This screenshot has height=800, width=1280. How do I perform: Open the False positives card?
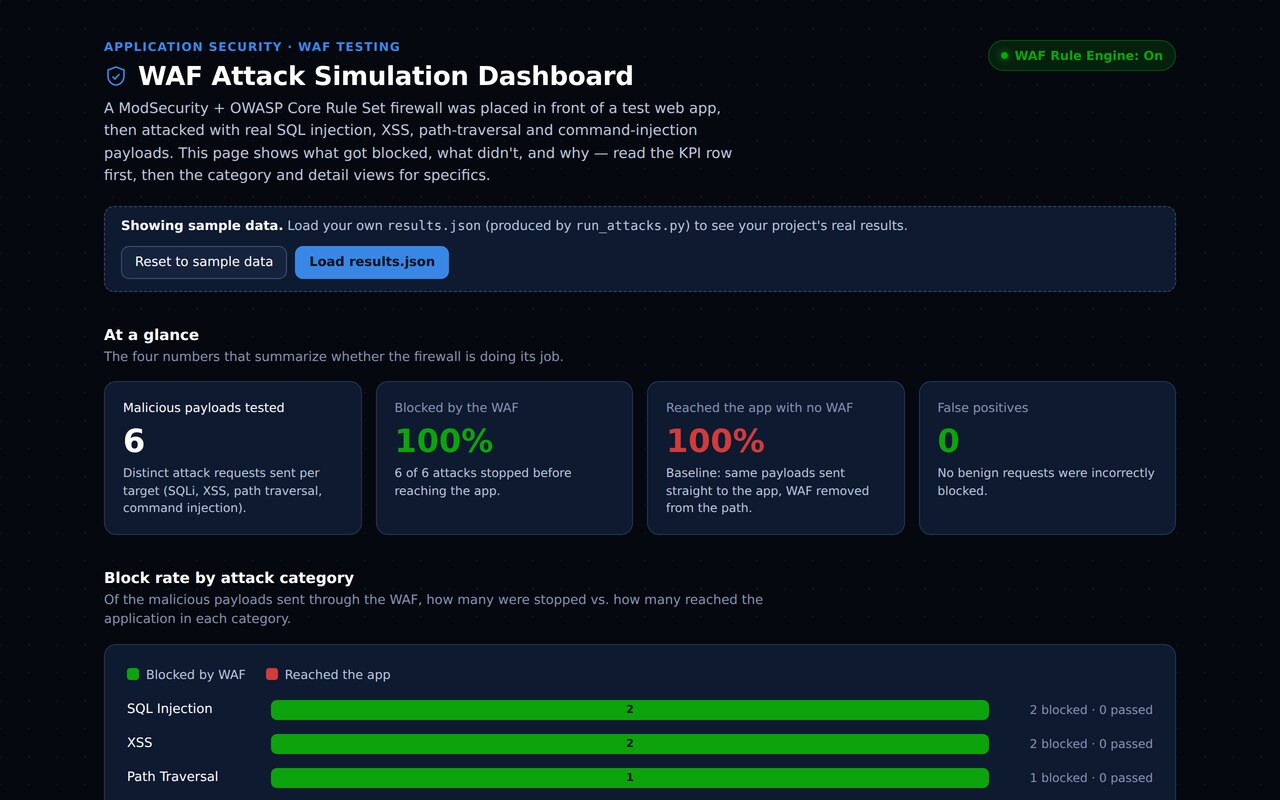(x=1047, y=458)
